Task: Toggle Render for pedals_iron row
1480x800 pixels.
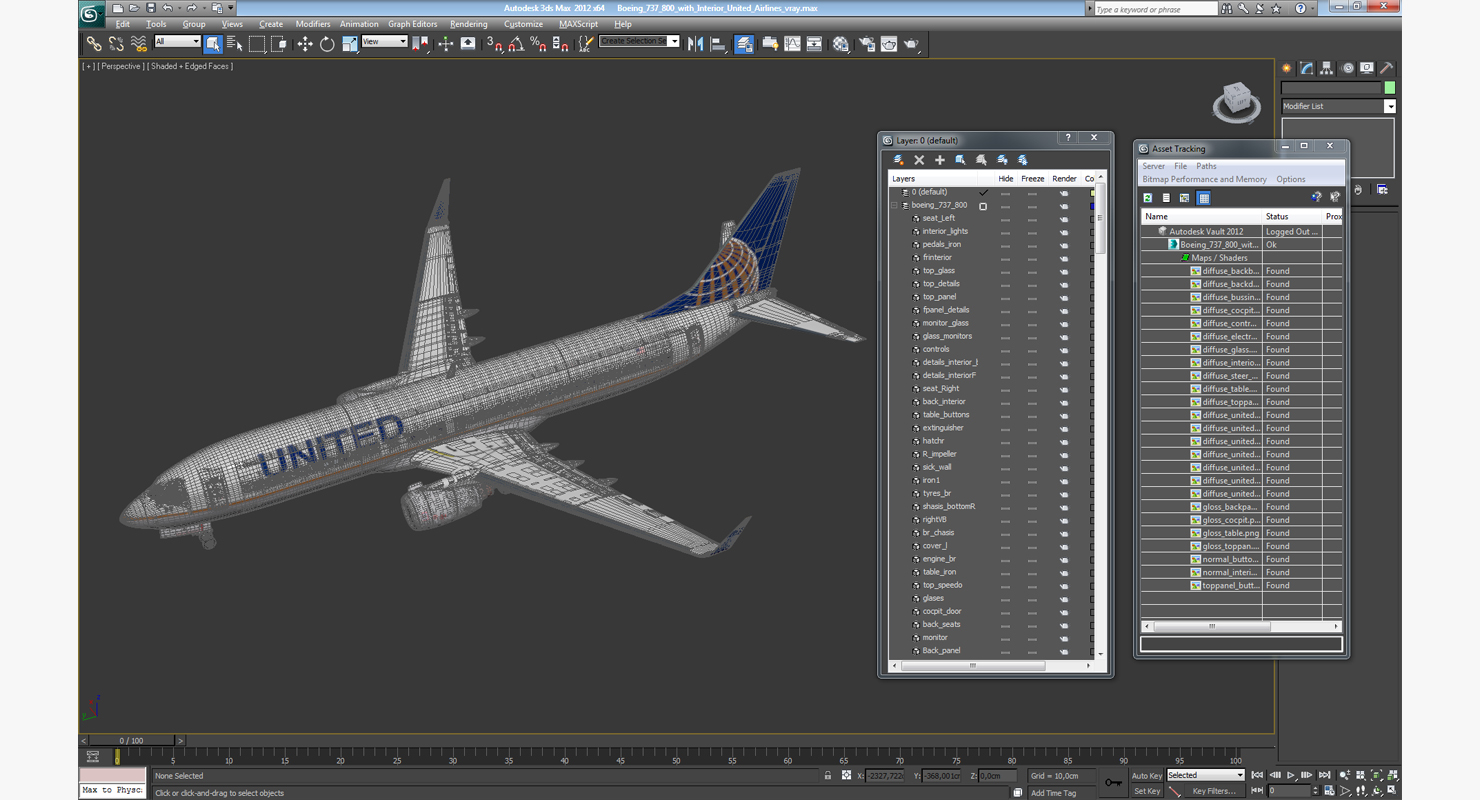Action: click(x=1064, y=245)
